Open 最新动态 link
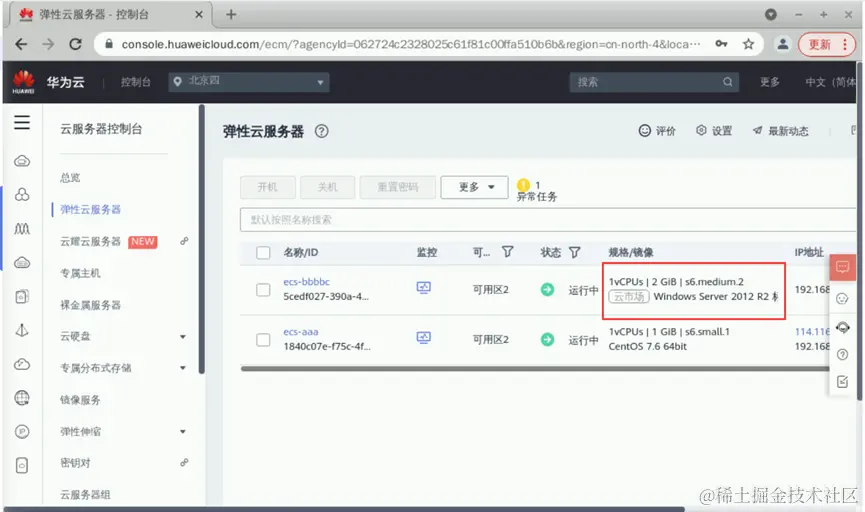The height and width of the screenshot is (512, 865). click(781, 131)
